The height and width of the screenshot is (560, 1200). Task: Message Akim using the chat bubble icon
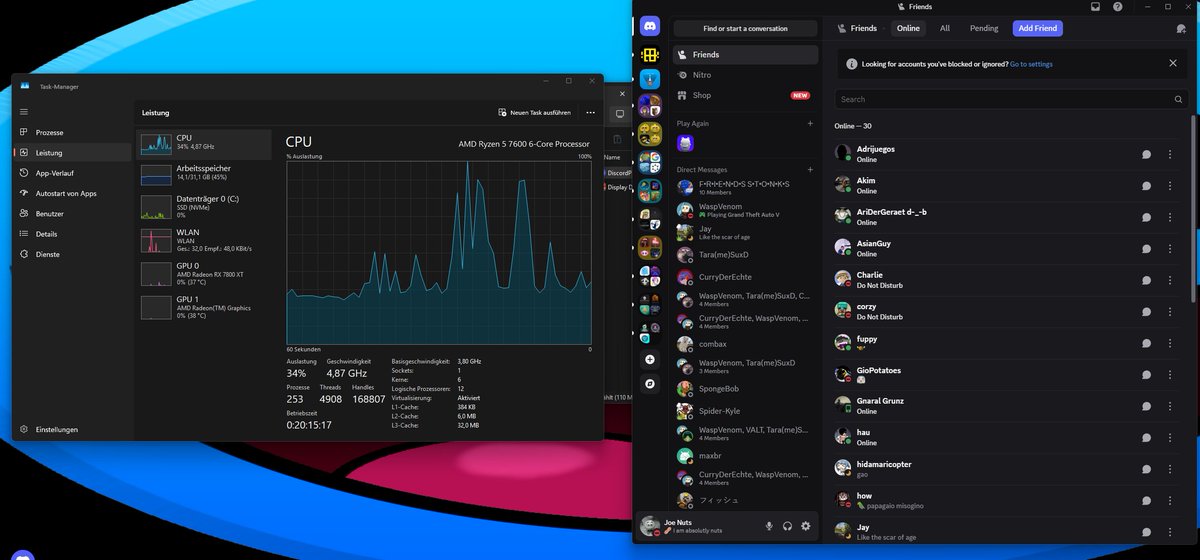(x=1147, y=186)
